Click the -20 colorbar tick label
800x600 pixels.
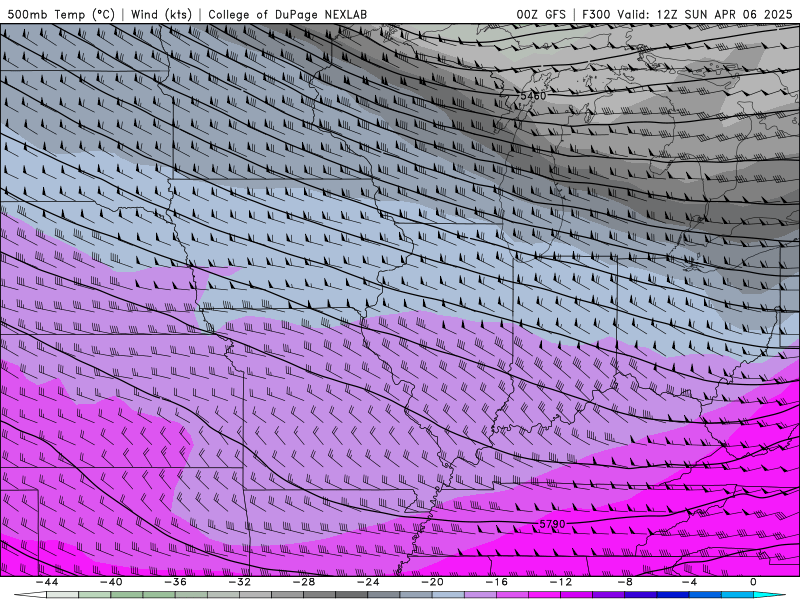432,582
